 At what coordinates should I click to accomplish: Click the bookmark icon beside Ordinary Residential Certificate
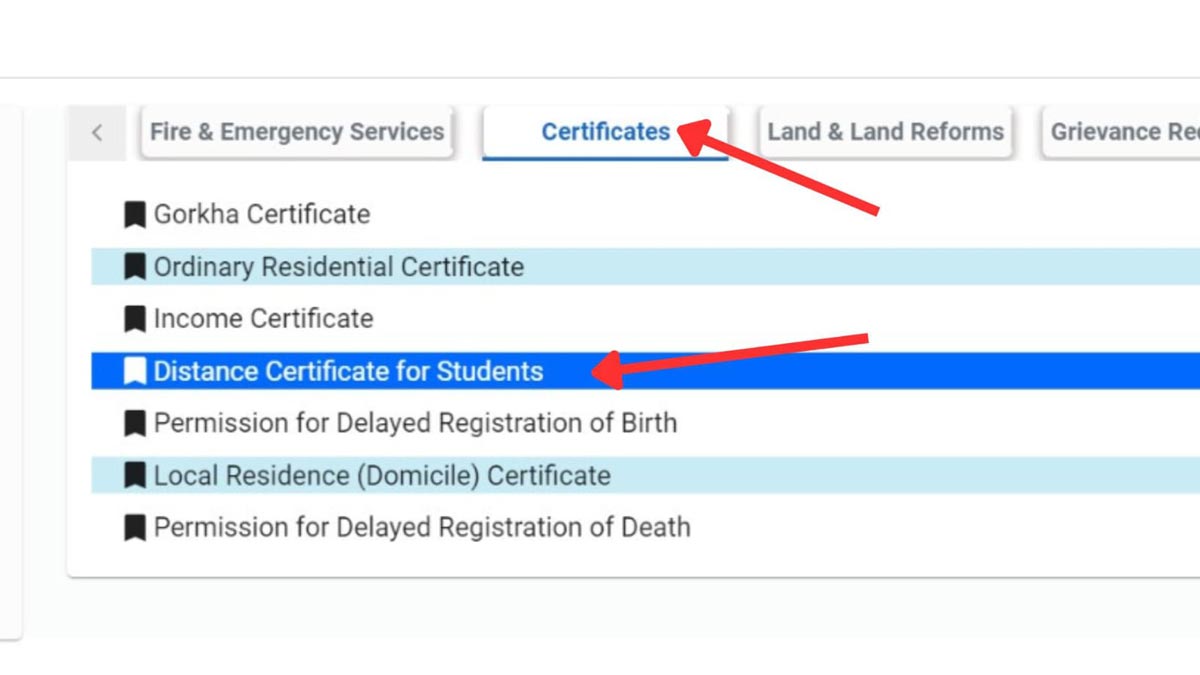pos(134,266)
